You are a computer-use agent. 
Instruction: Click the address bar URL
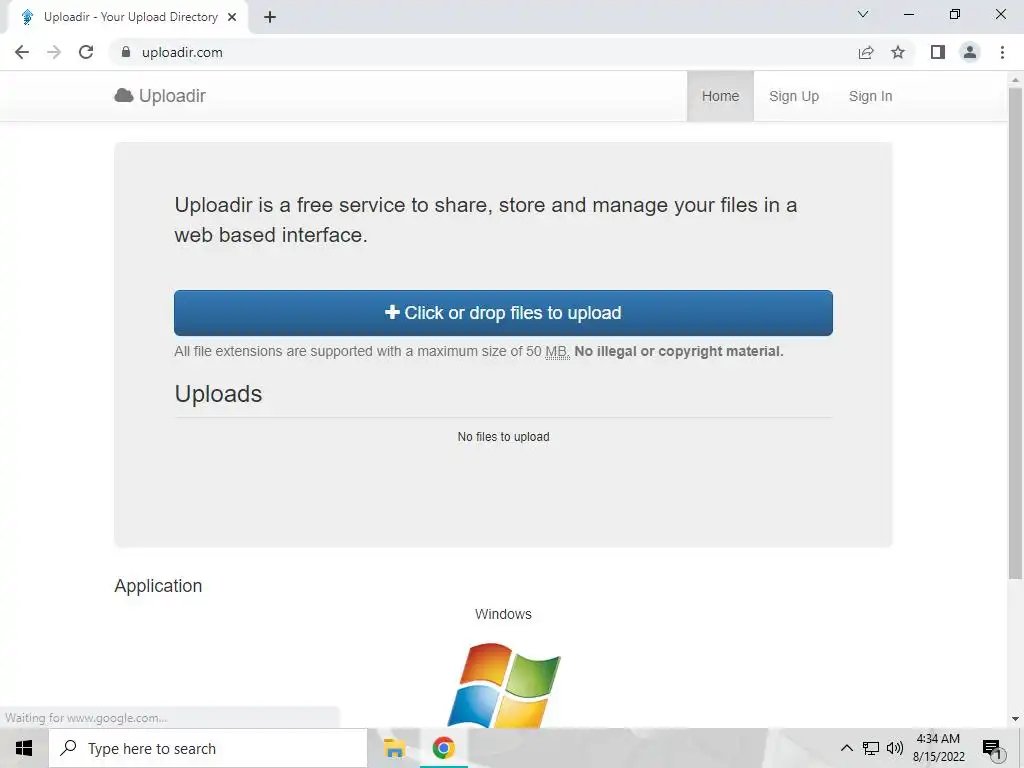click(182, 52)
